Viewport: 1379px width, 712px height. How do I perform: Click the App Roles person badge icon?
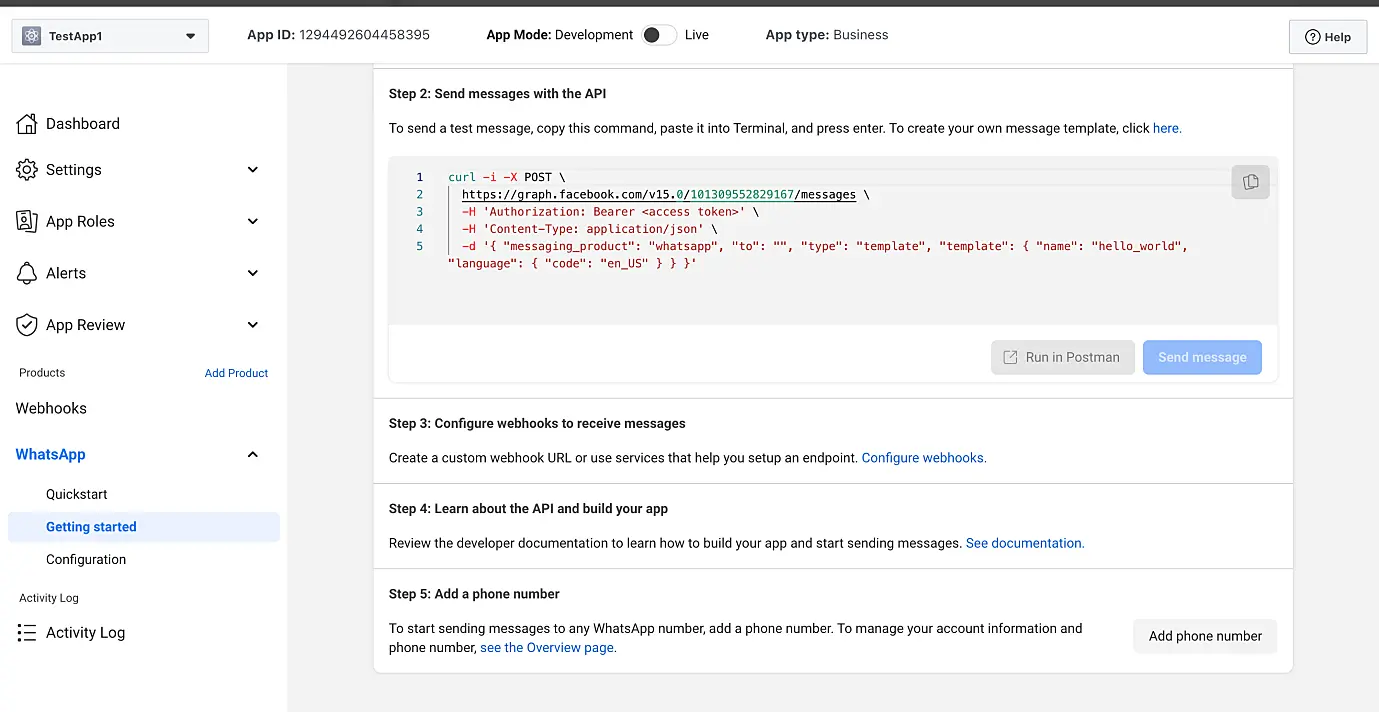[x=27, y=222]
